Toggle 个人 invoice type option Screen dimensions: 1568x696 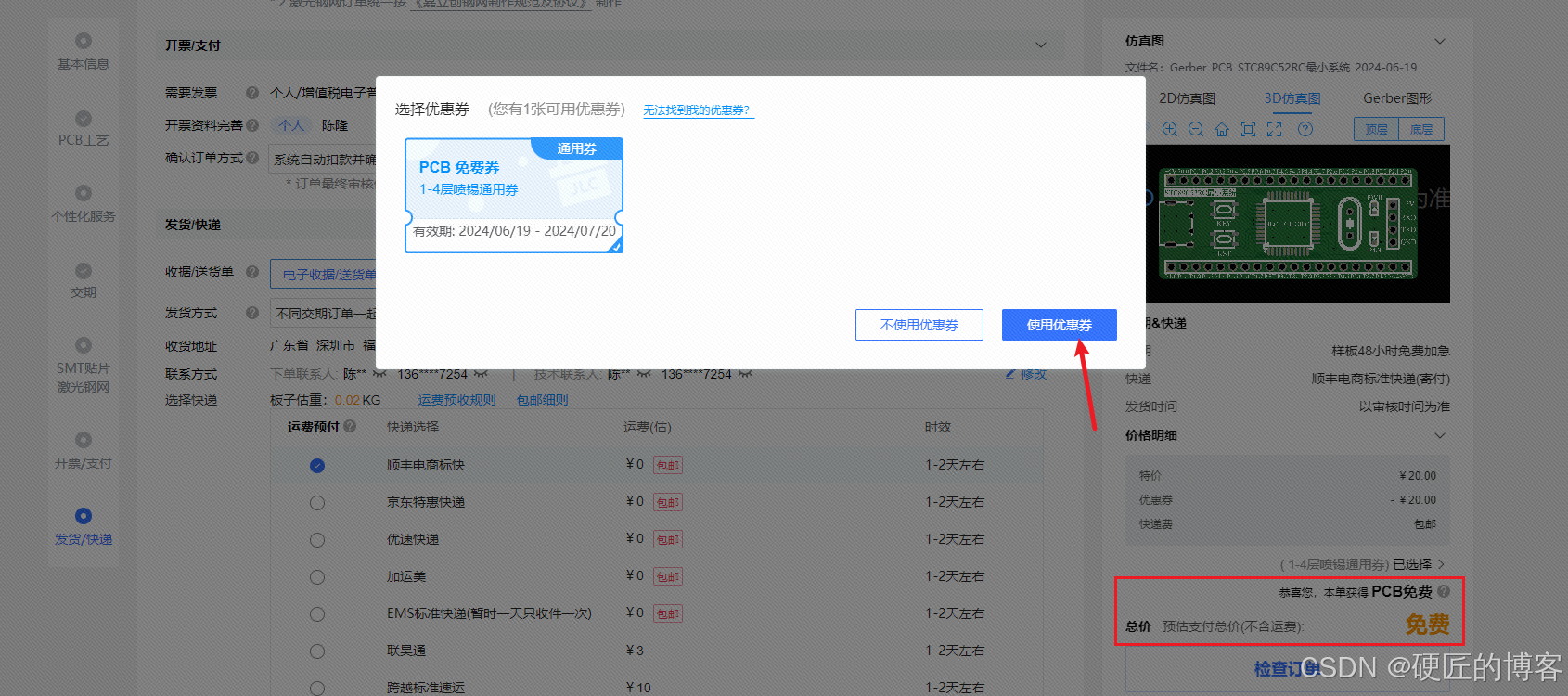(291, 125)
